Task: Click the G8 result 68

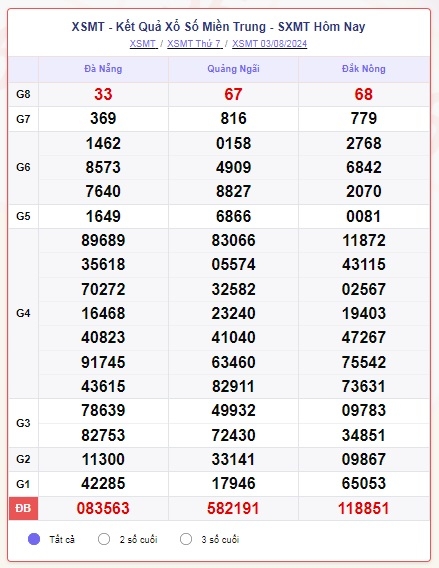Action: (364, 94)
